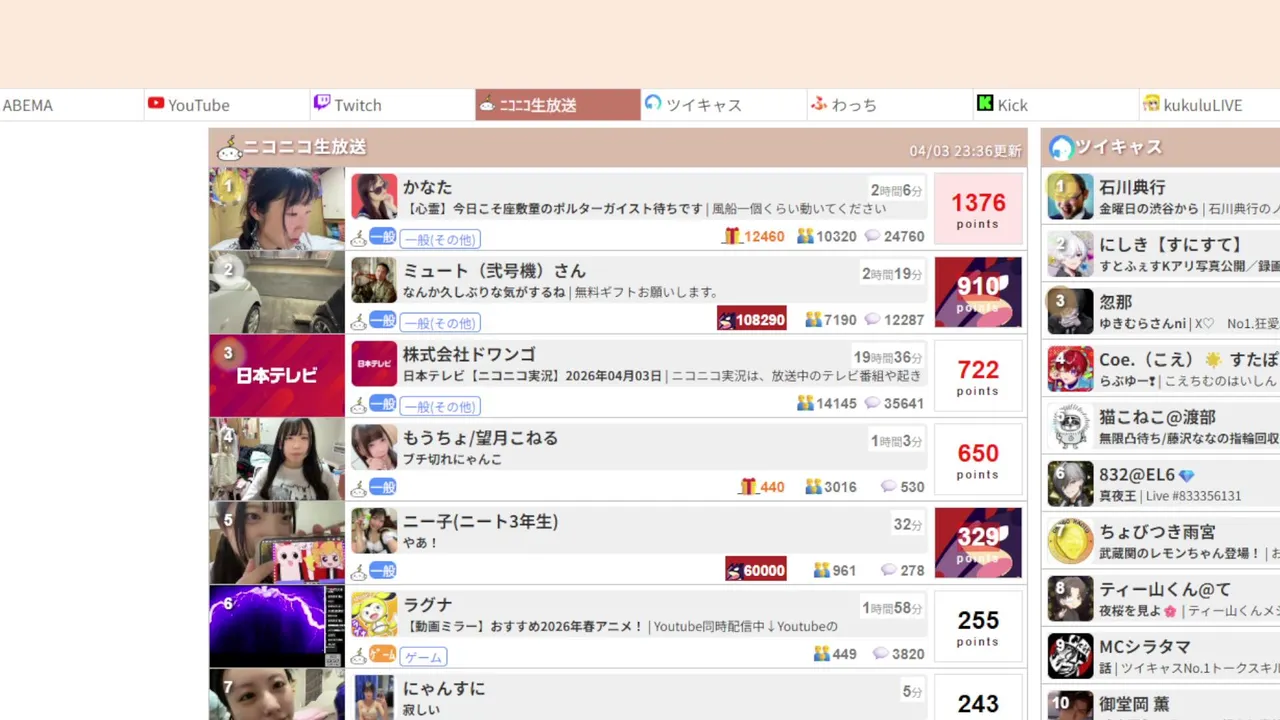Image resolution: width=1280 pixels, height=720 pixels.
Task: Select the ニコニコ生放送 tab
Action: click(x=558, y=105)
